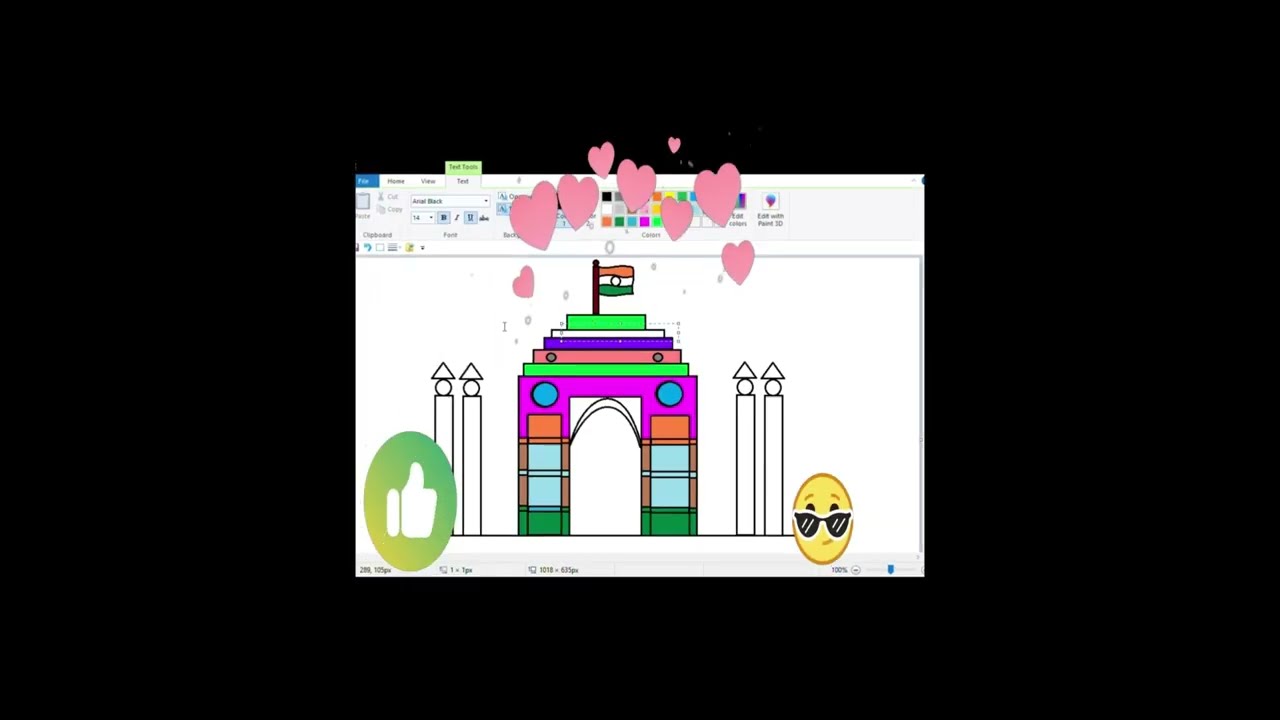This screenshot has width=1280, height=720.
Task: Toggle Italic text formatting
Action: (x=457, y=218)
